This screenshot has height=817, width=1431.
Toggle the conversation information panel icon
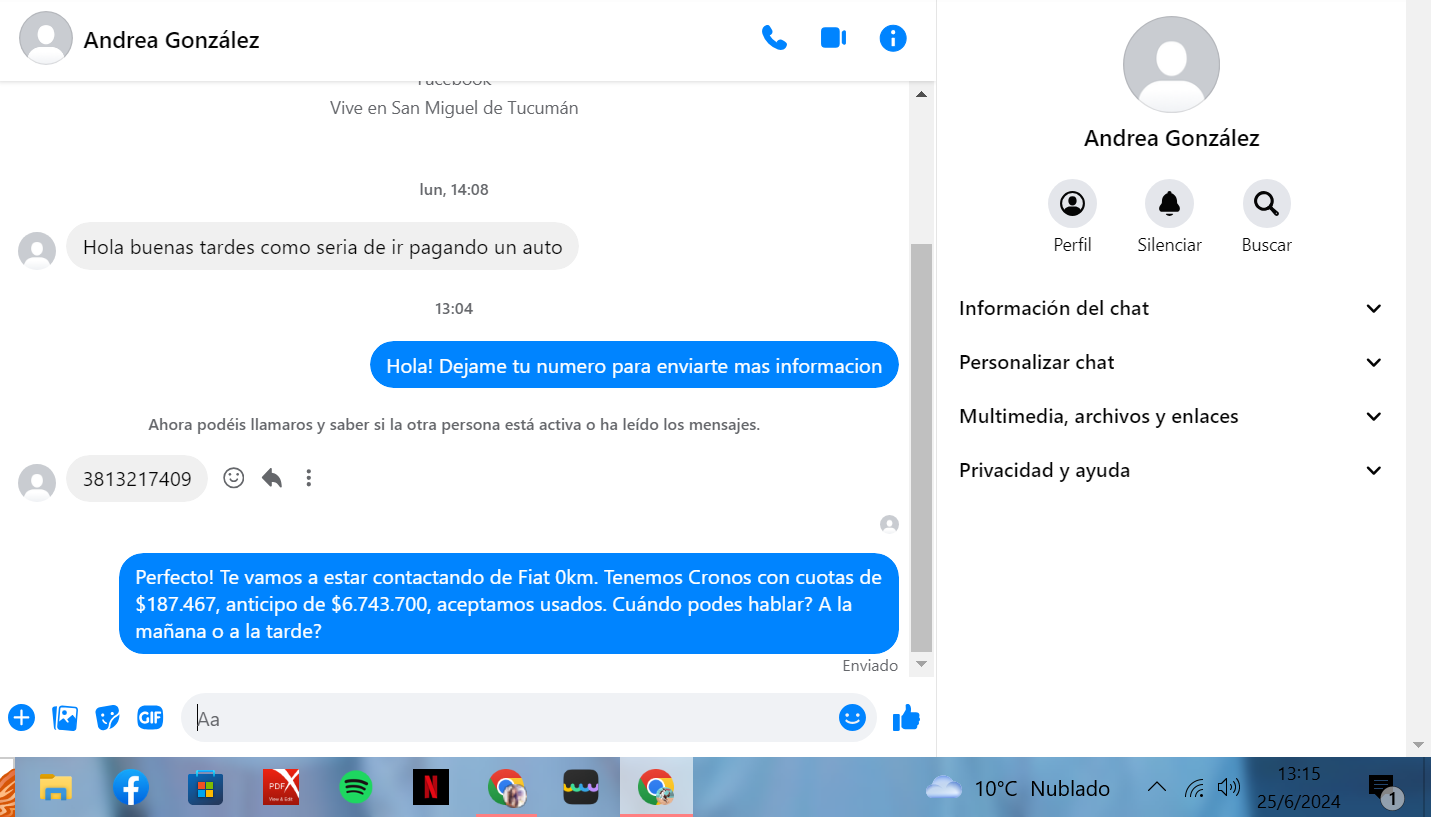(x=892, y=38)
